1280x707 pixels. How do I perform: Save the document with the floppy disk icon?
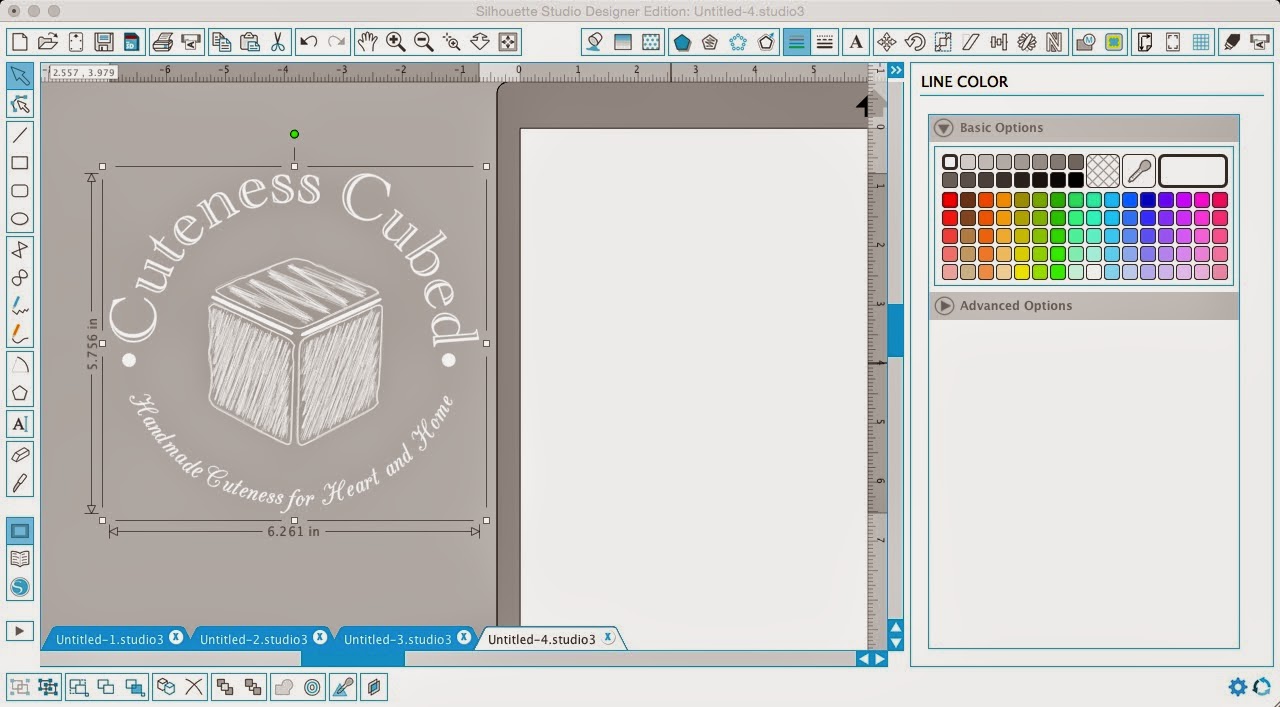click(103, 42)
